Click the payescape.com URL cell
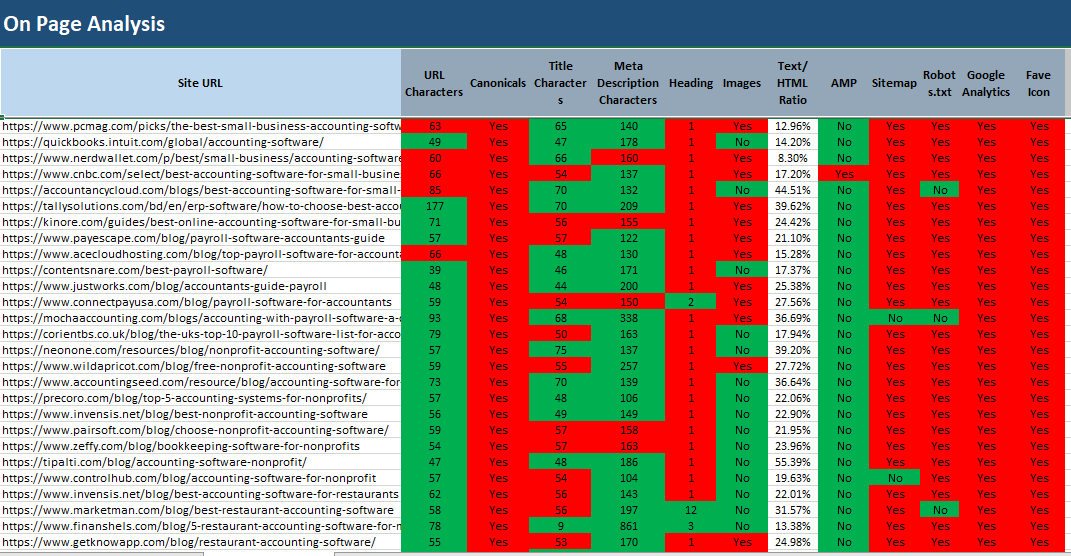 (201, 238)
